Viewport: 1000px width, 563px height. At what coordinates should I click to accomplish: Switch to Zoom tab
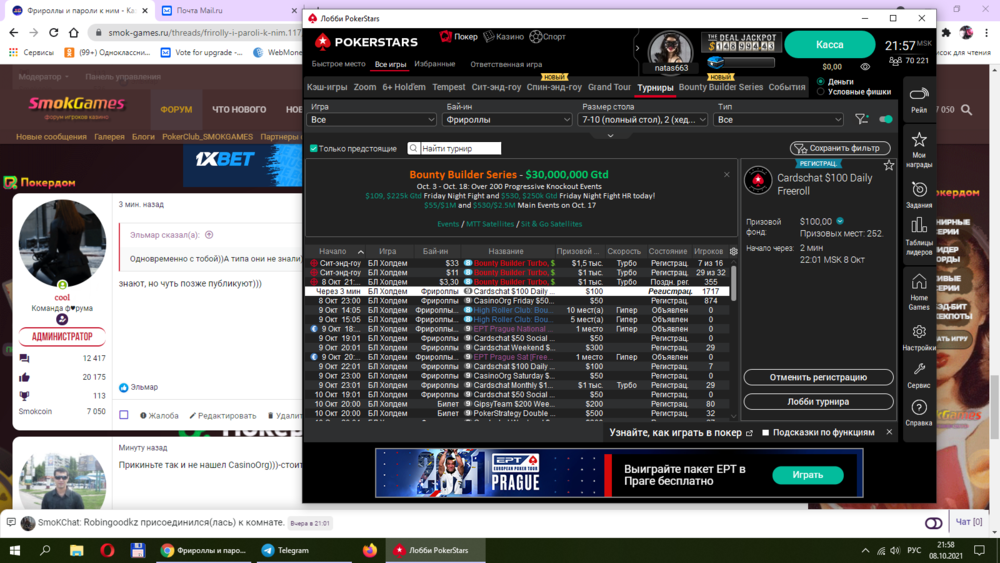(x=365, y=87)
